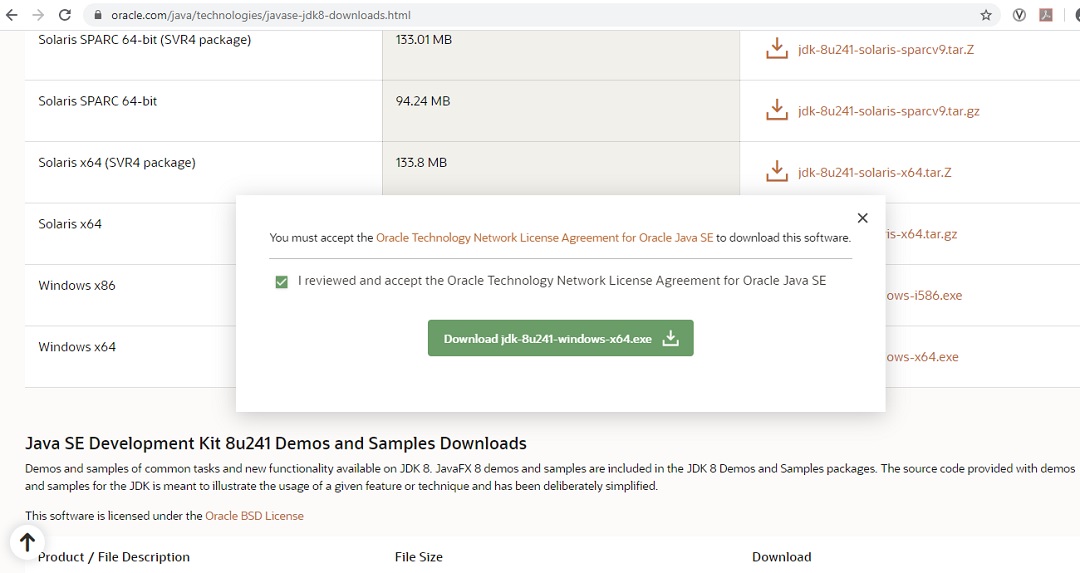Bookmark this page with the star icon
Image resolution: width=1080 pixels, height=573 pixels.
(986, 14)
